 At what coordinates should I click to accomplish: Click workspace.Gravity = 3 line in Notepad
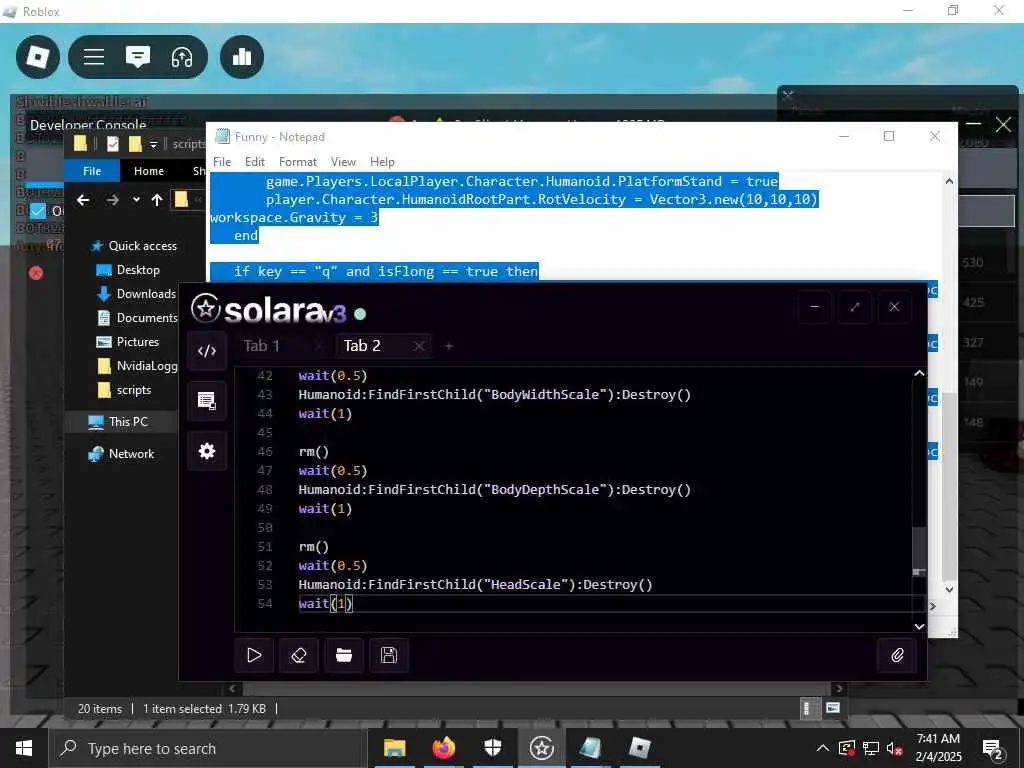(x=294, y=217)
